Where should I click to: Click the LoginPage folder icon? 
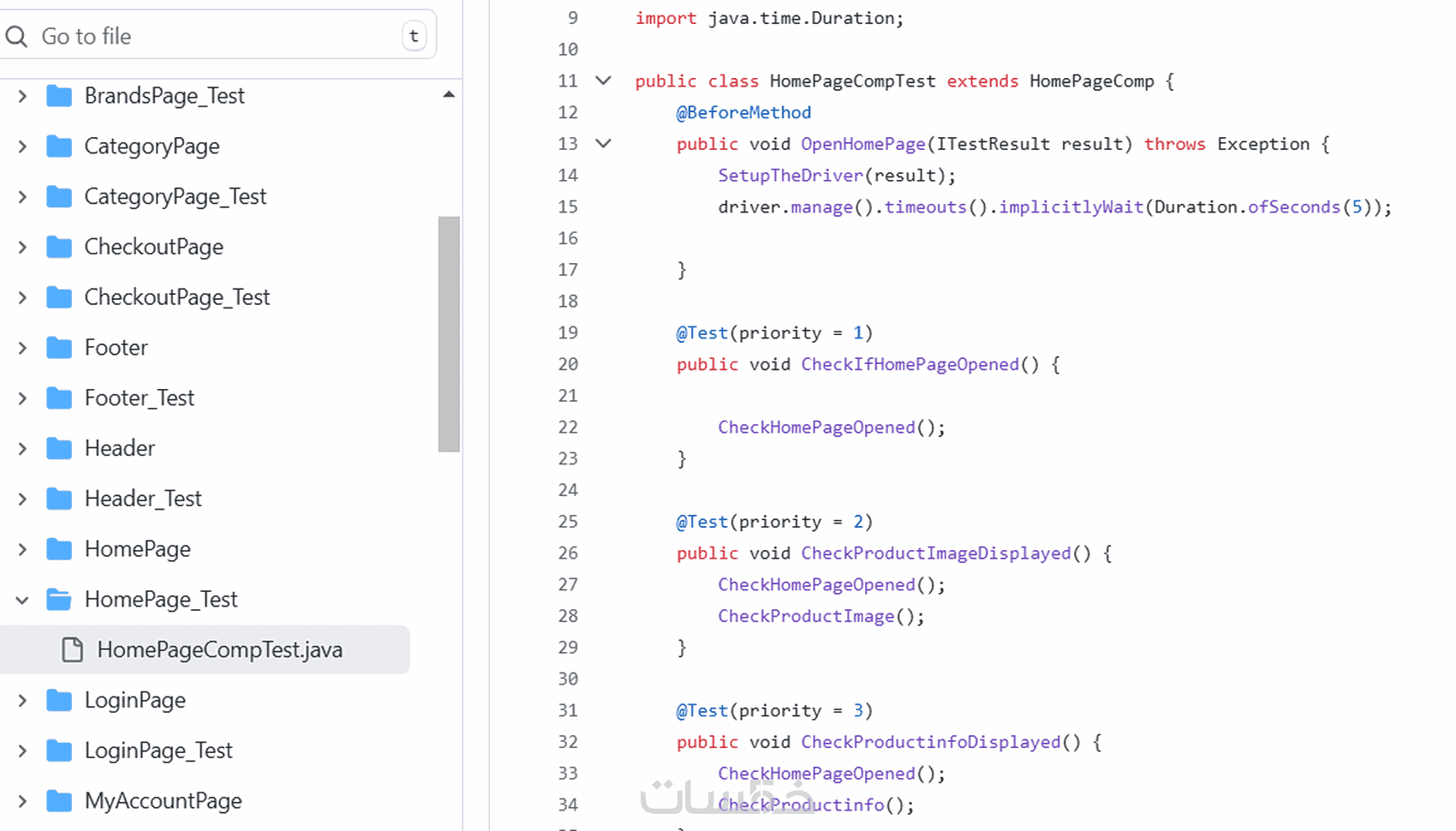tap(59, 701)
